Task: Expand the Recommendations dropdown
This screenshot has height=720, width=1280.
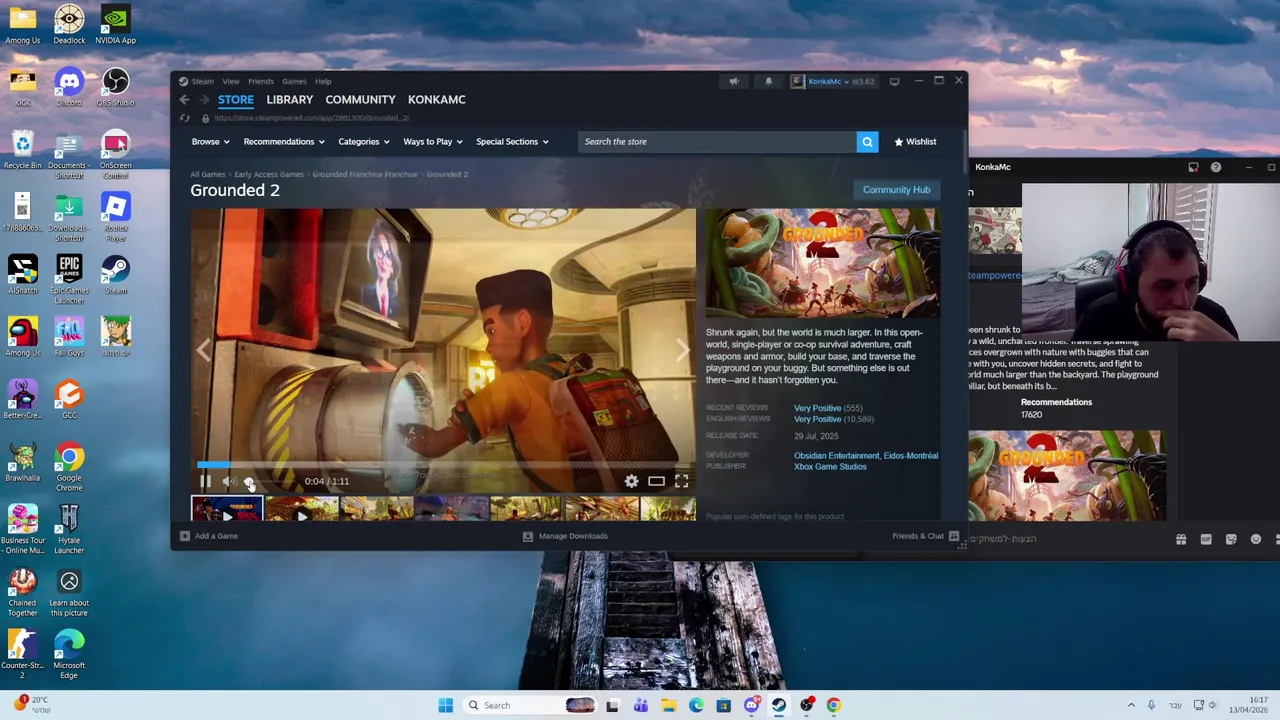Action: coord(284,142)
